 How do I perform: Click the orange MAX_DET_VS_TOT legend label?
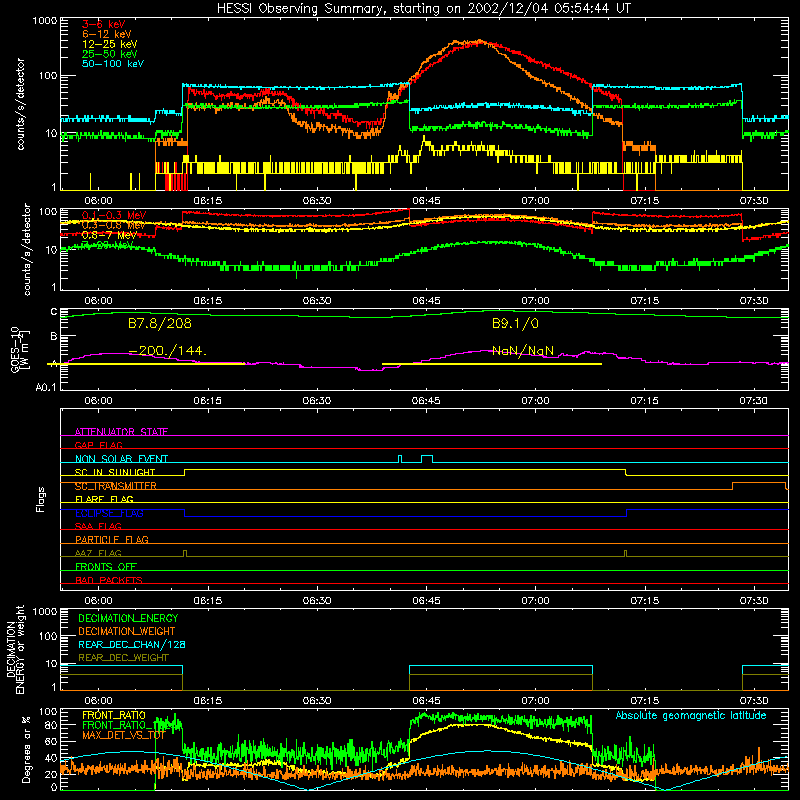124,735
